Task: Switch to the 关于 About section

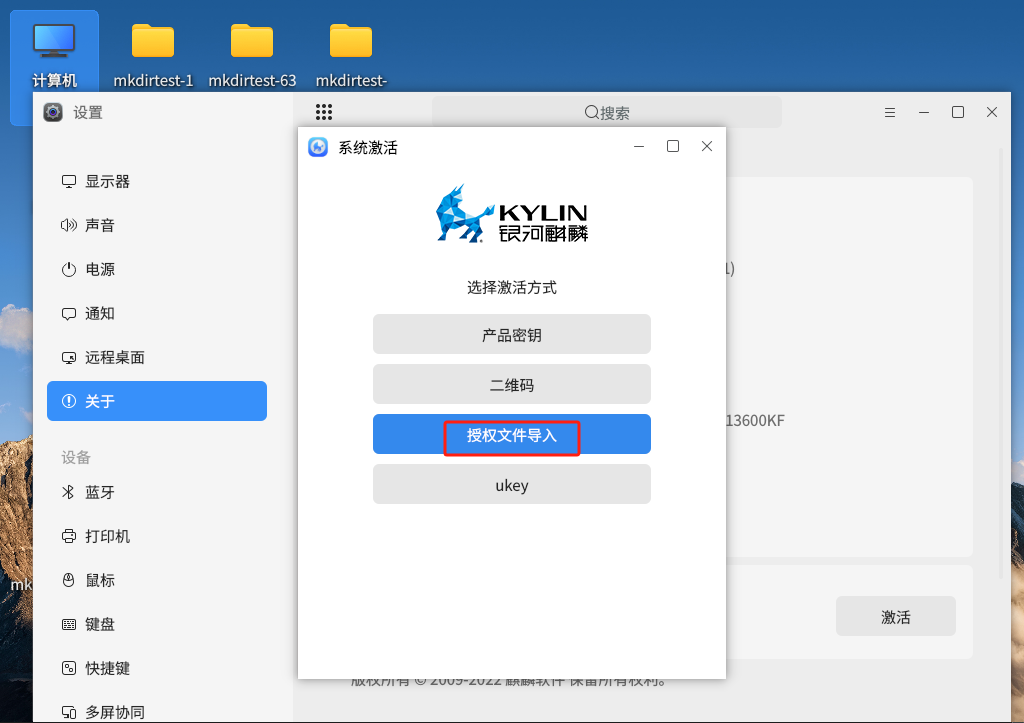Action: [157, 401]
